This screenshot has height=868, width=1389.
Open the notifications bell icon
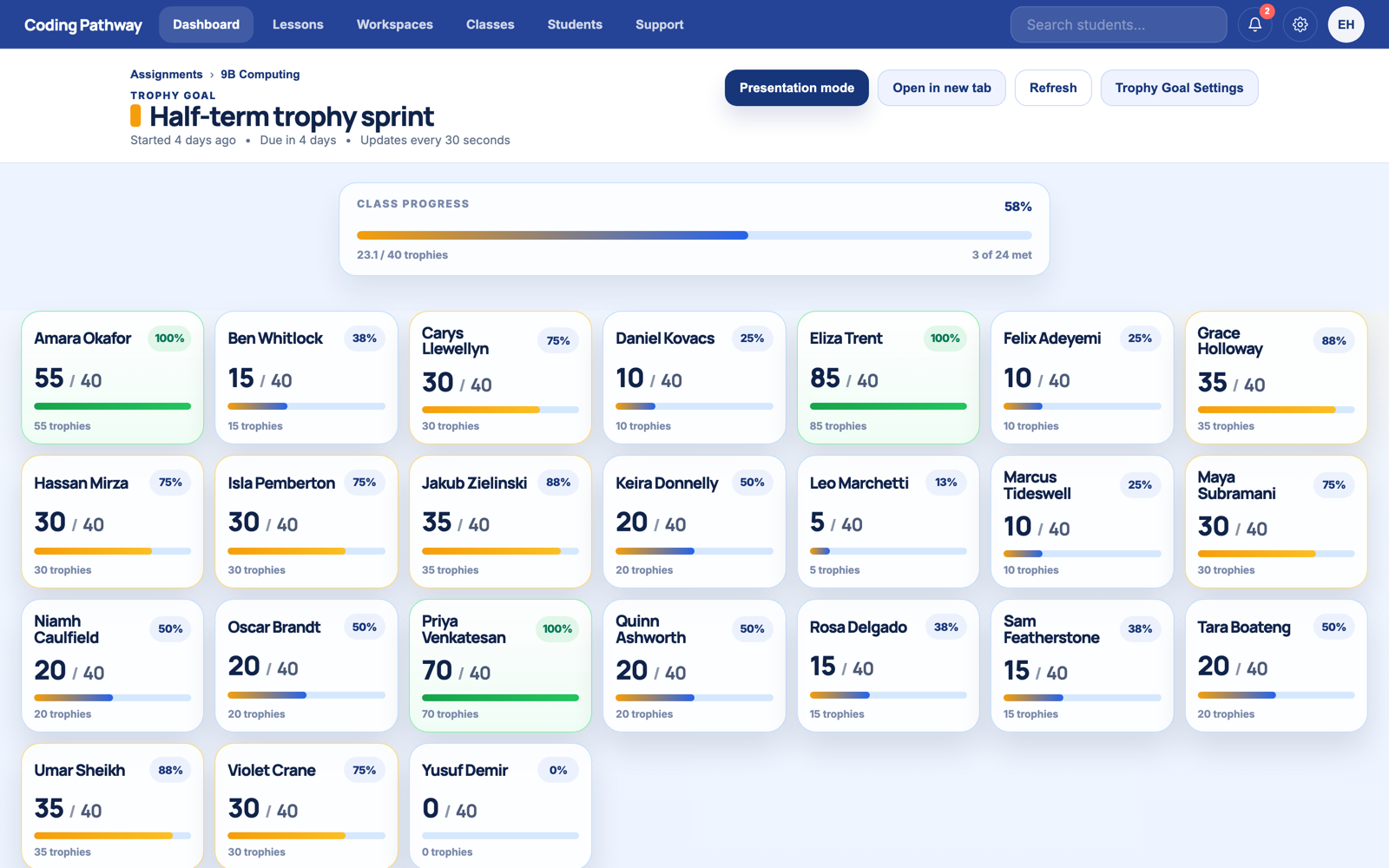click(x=1254, y=24)
